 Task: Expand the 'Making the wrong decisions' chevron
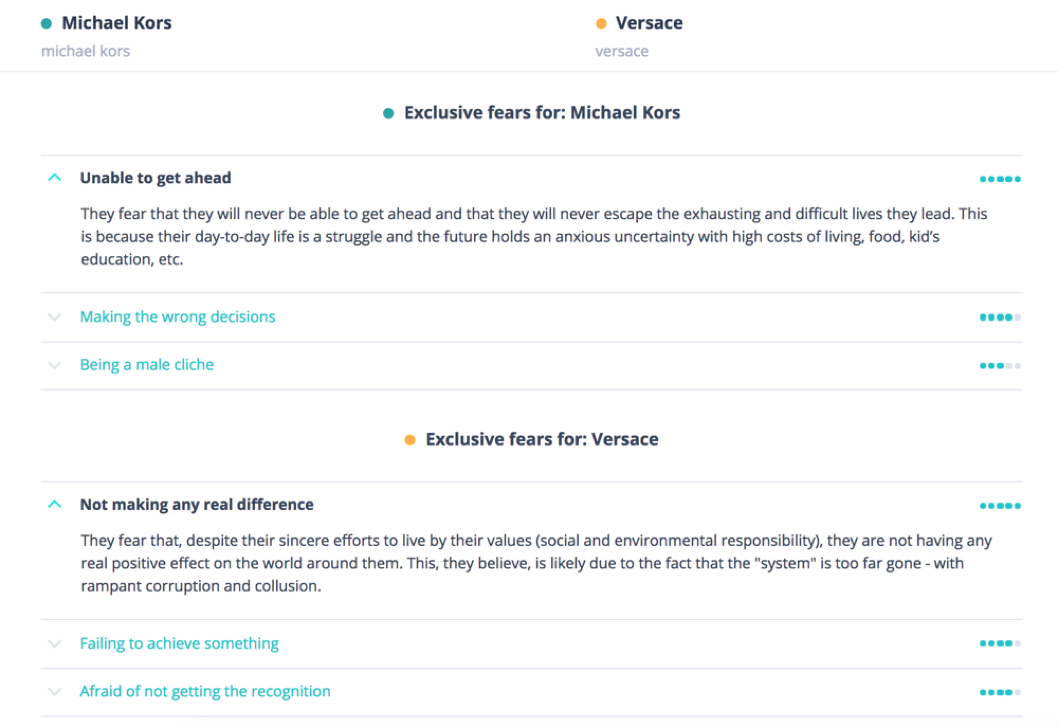click(x=55, y=317)
